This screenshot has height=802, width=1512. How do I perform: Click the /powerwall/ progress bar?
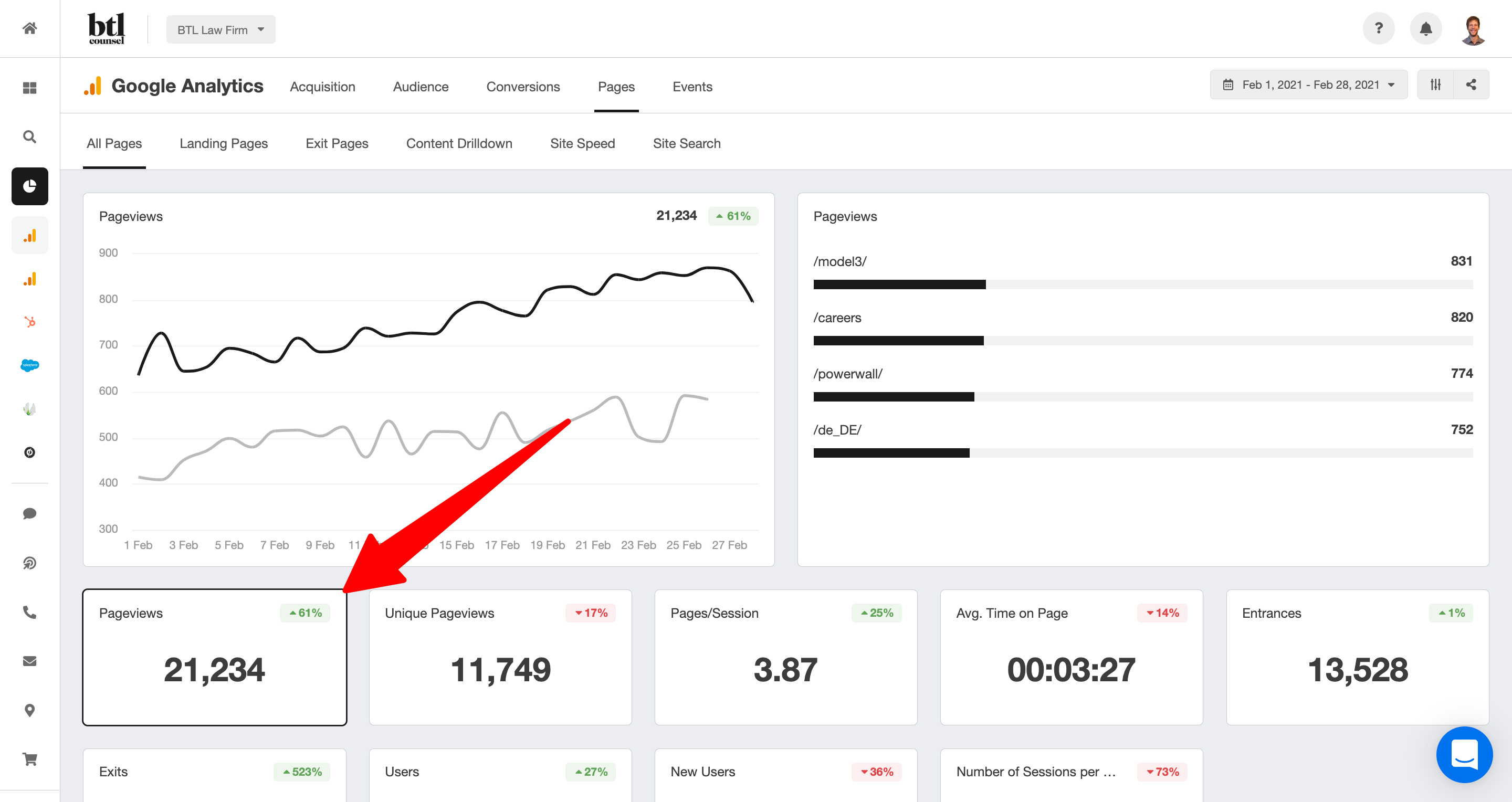point(1143,397)
